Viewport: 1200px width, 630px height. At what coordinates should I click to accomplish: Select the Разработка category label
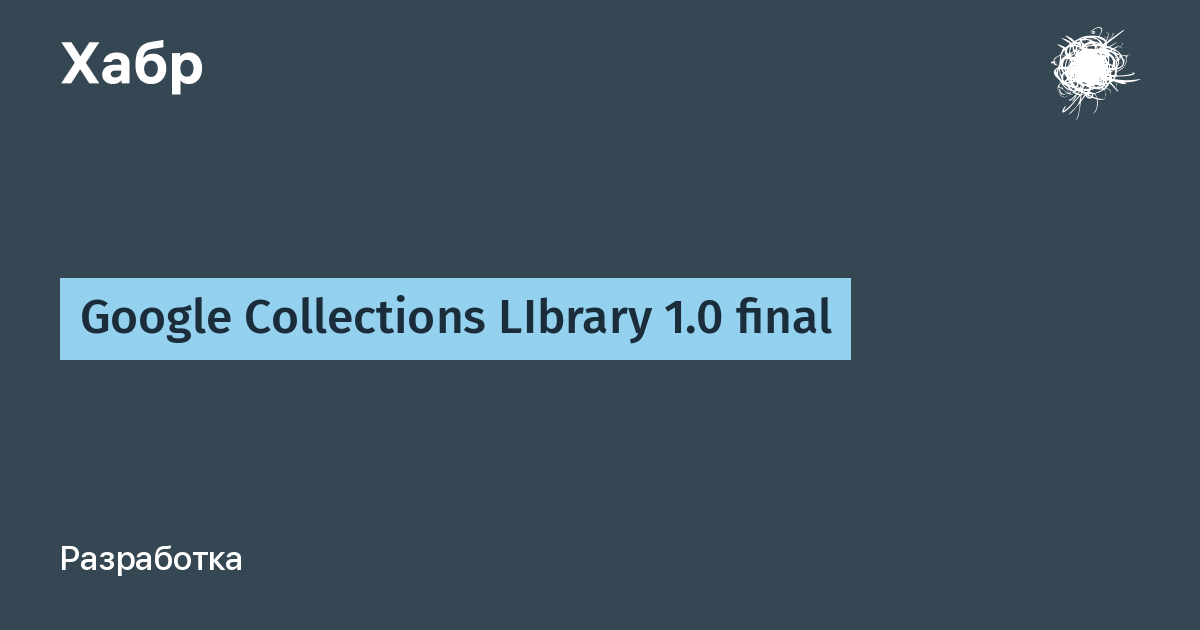pos(151,560)
